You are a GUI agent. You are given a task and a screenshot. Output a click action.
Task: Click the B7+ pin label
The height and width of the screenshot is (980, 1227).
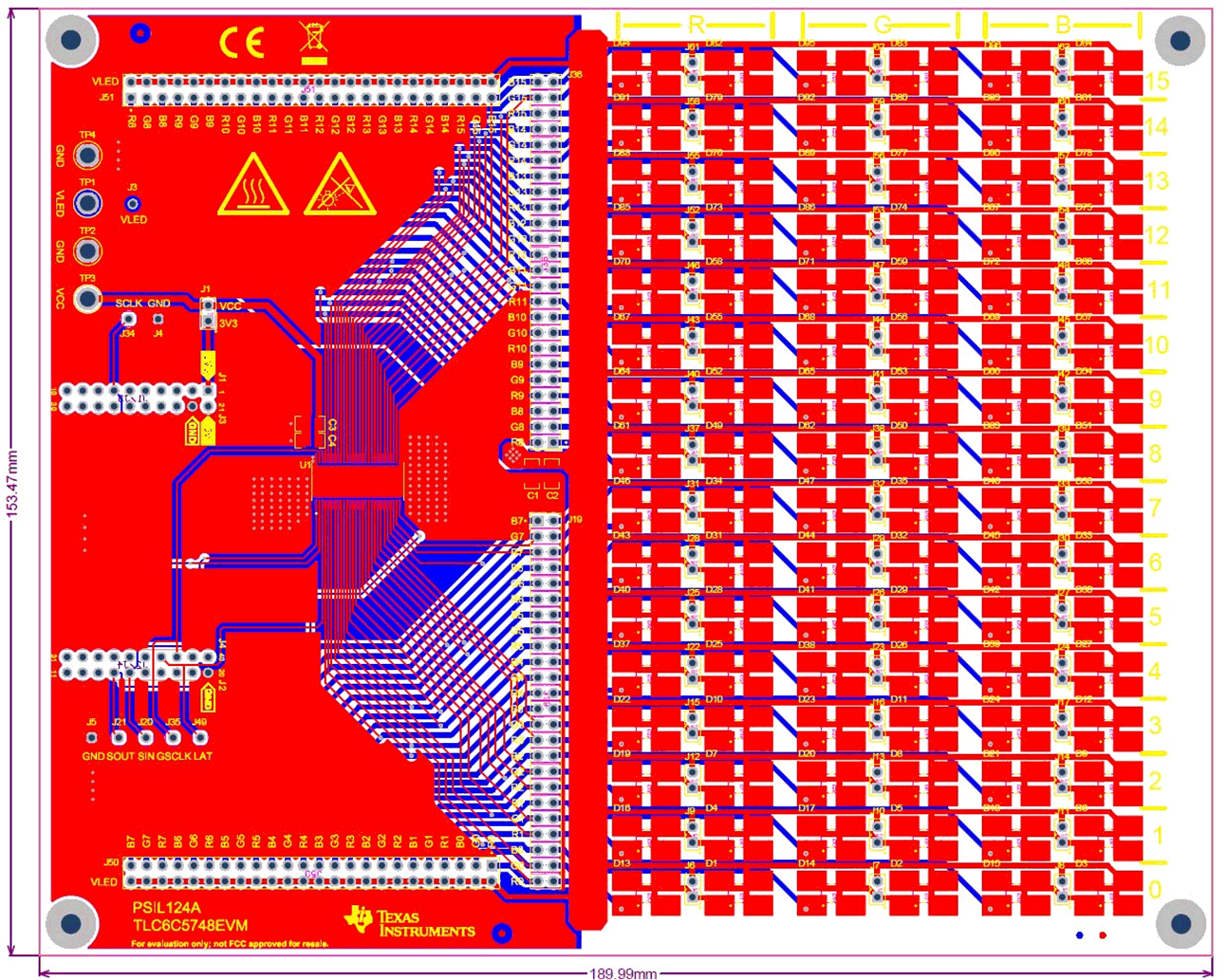point(517,521)
